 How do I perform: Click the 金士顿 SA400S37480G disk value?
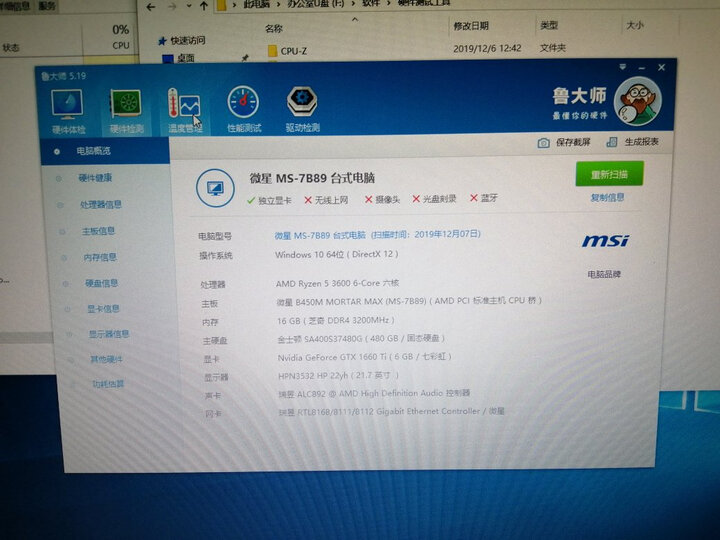coord(361,339)
